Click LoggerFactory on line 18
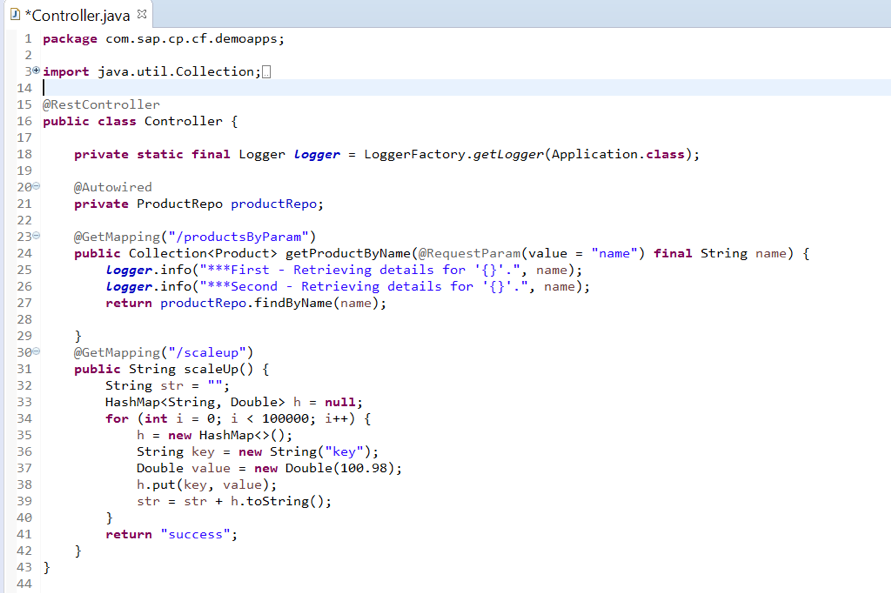This screenshot has width=891, height=593. [414, 154]
